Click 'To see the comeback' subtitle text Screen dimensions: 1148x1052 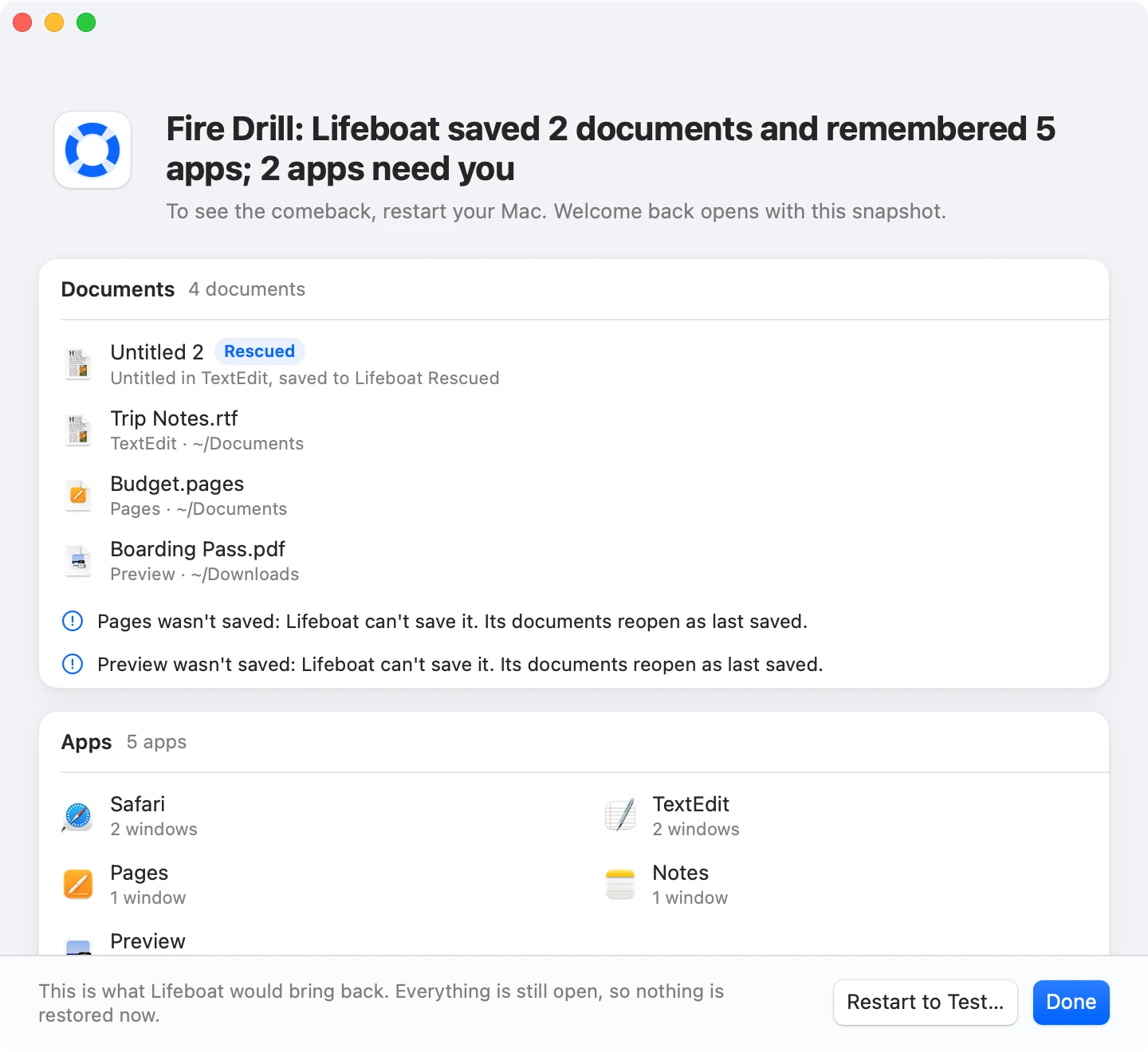coord(556,211)
